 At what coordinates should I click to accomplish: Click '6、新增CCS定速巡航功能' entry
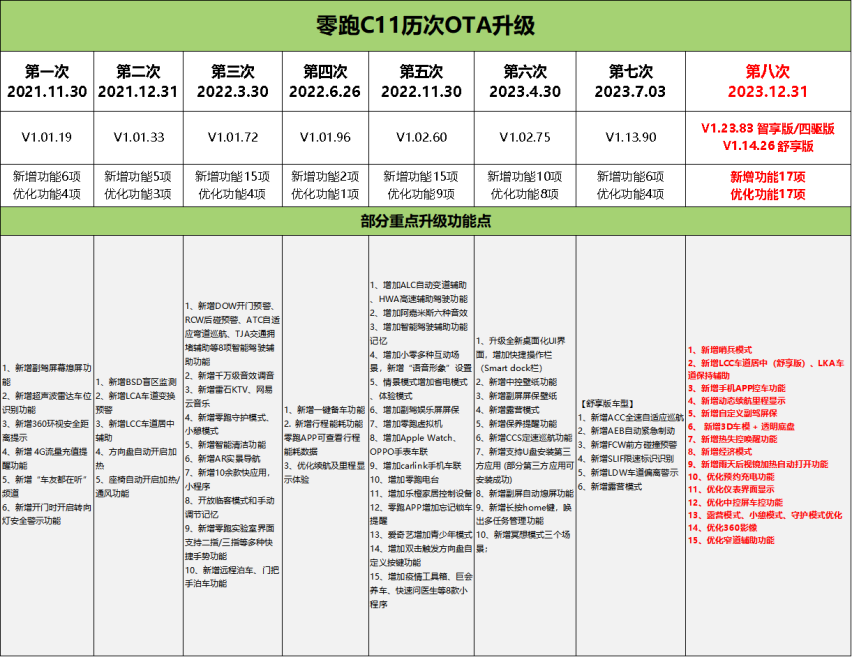(524, 437)
